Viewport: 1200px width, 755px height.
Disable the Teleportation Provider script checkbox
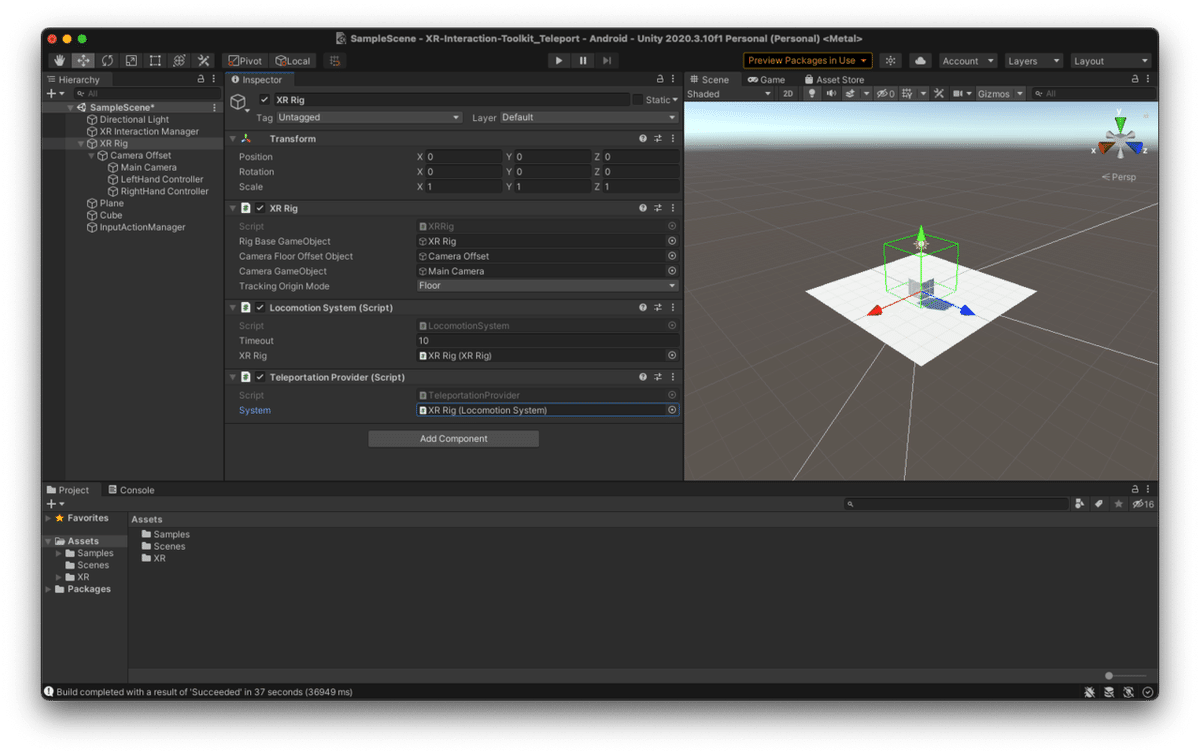pyautogui.click(x=260, y=377)
